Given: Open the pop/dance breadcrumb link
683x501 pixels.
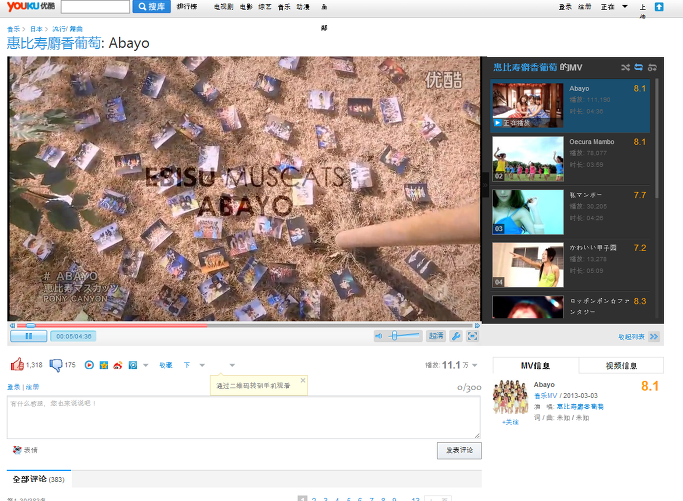Looking at the screenshot, I should coord(68,29).
